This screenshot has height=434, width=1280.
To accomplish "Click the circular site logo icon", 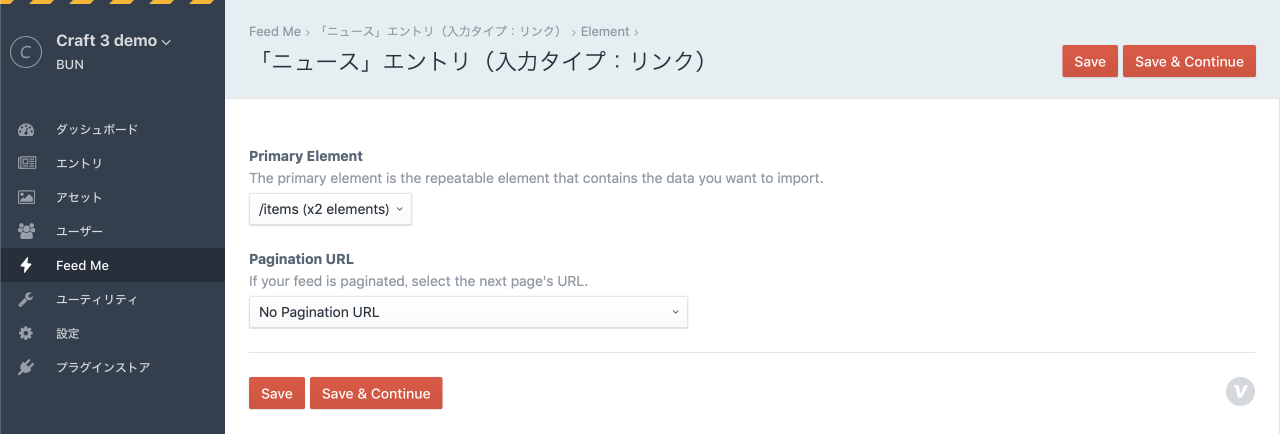I will point(25,51).
